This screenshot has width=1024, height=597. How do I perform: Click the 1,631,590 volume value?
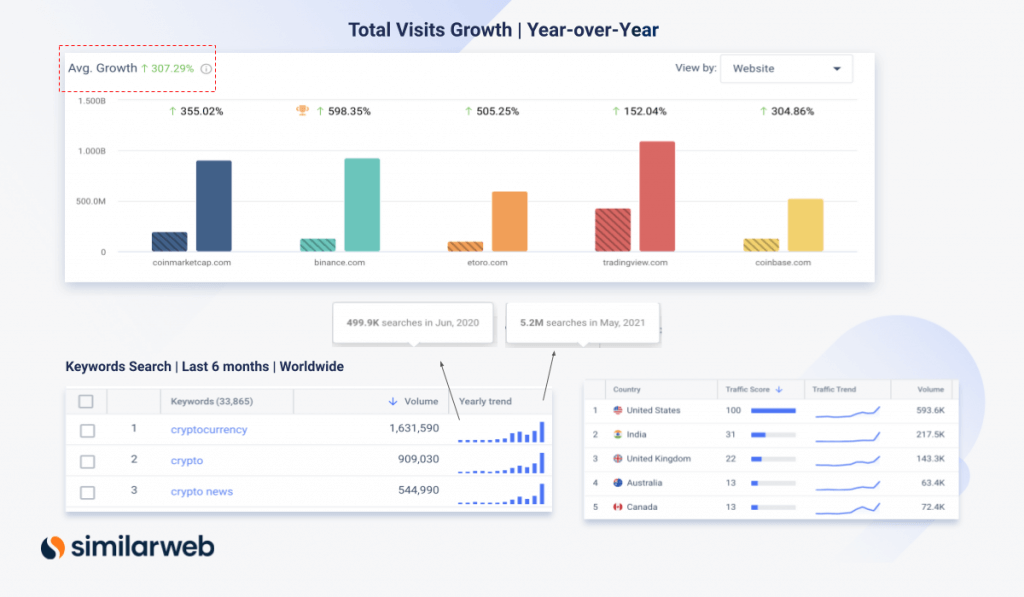click(x=414, y=428)
